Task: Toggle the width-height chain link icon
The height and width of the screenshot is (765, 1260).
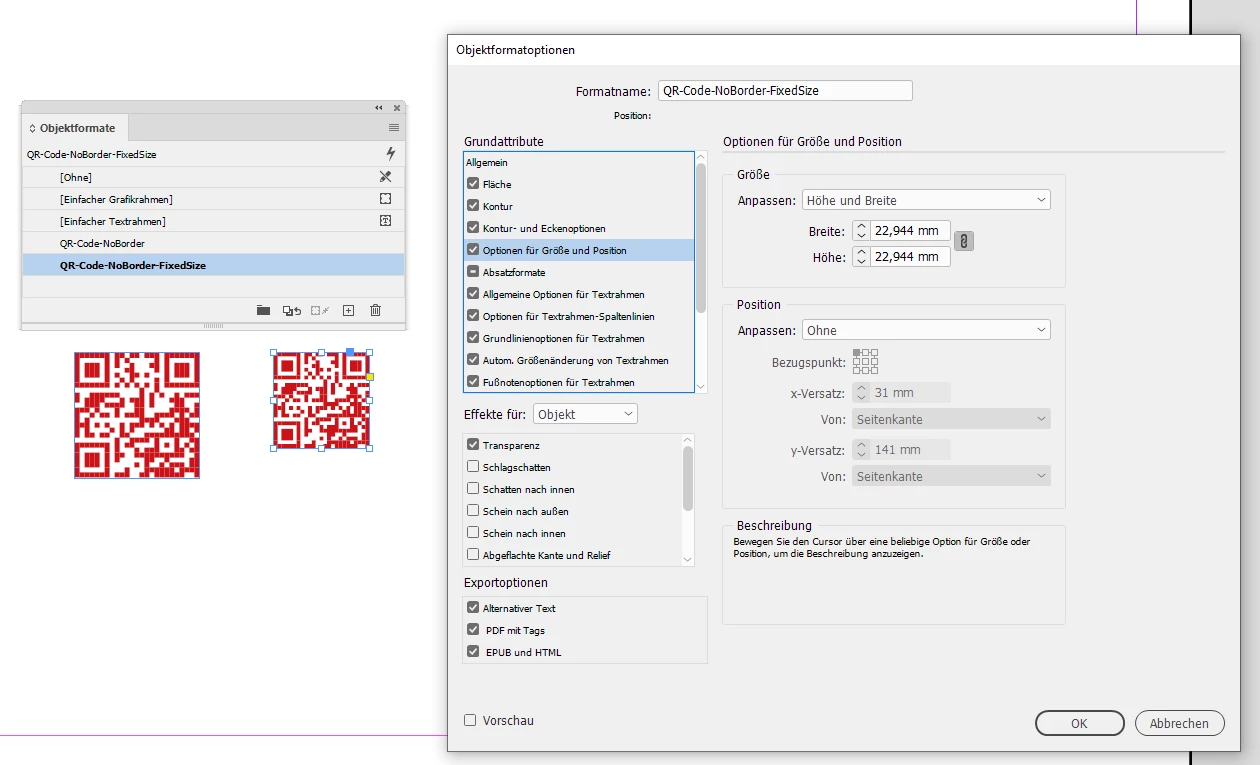Action: click(x=964, y=241)
